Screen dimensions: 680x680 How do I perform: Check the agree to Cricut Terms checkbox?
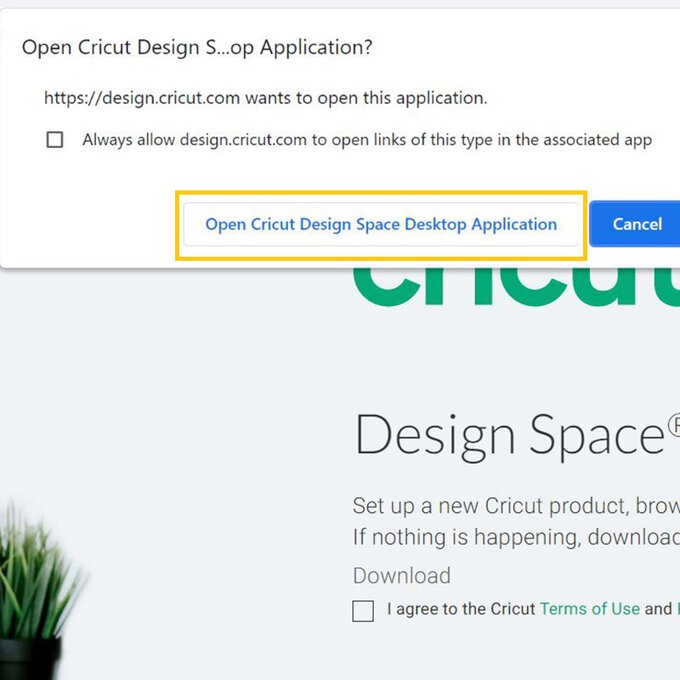(x=363, y=611)
